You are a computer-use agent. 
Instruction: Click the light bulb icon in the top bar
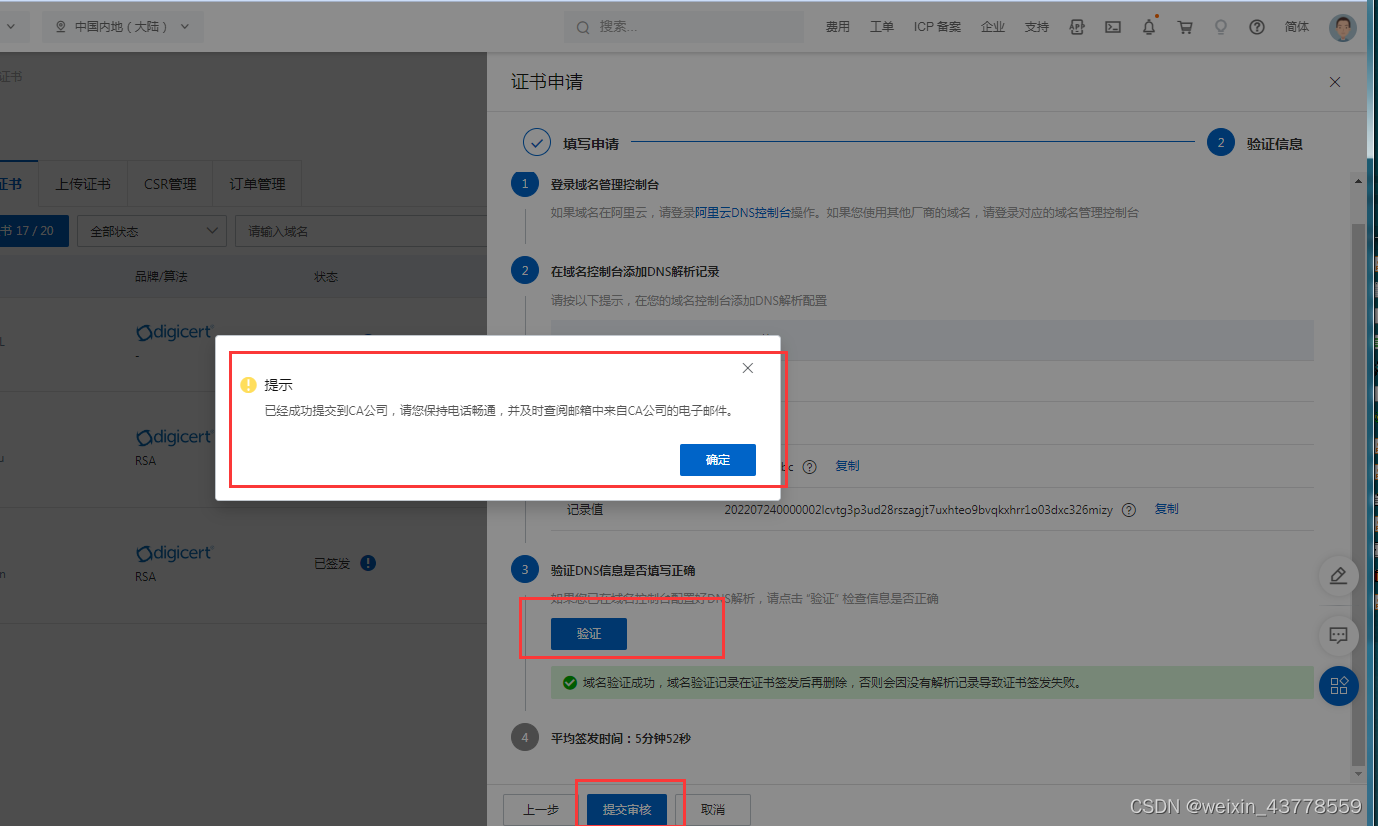[x=1221, y=27]
